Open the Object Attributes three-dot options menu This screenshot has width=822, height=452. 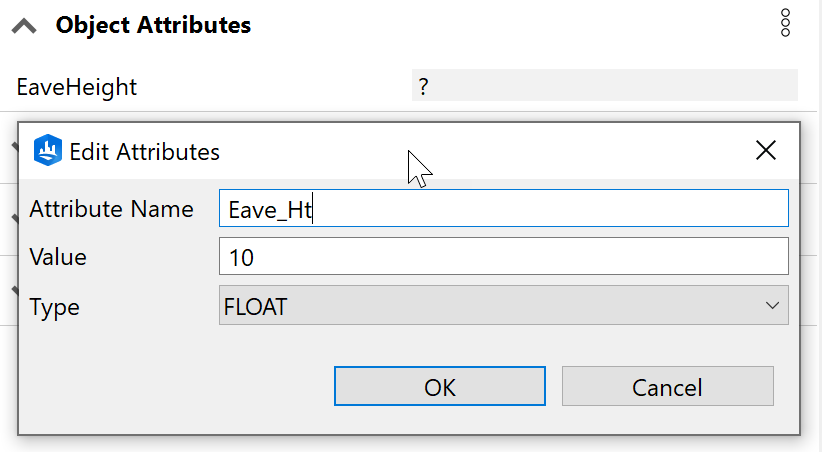coord(786,23)
